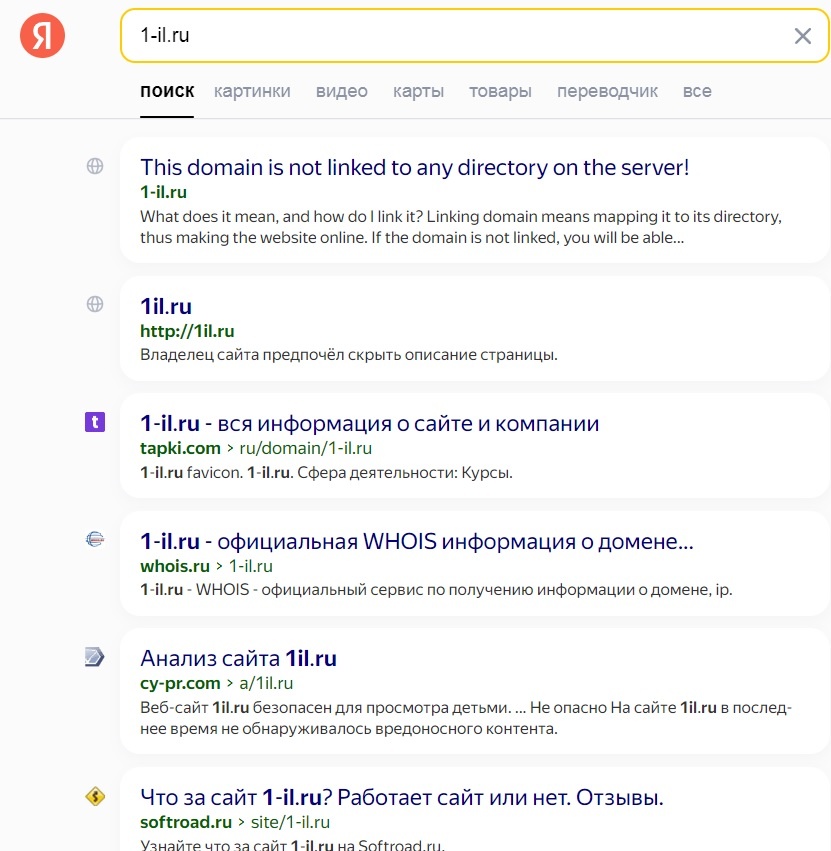Click the globe favicon beside the 1il.ru result
The image size is (831, 851).
95,304
